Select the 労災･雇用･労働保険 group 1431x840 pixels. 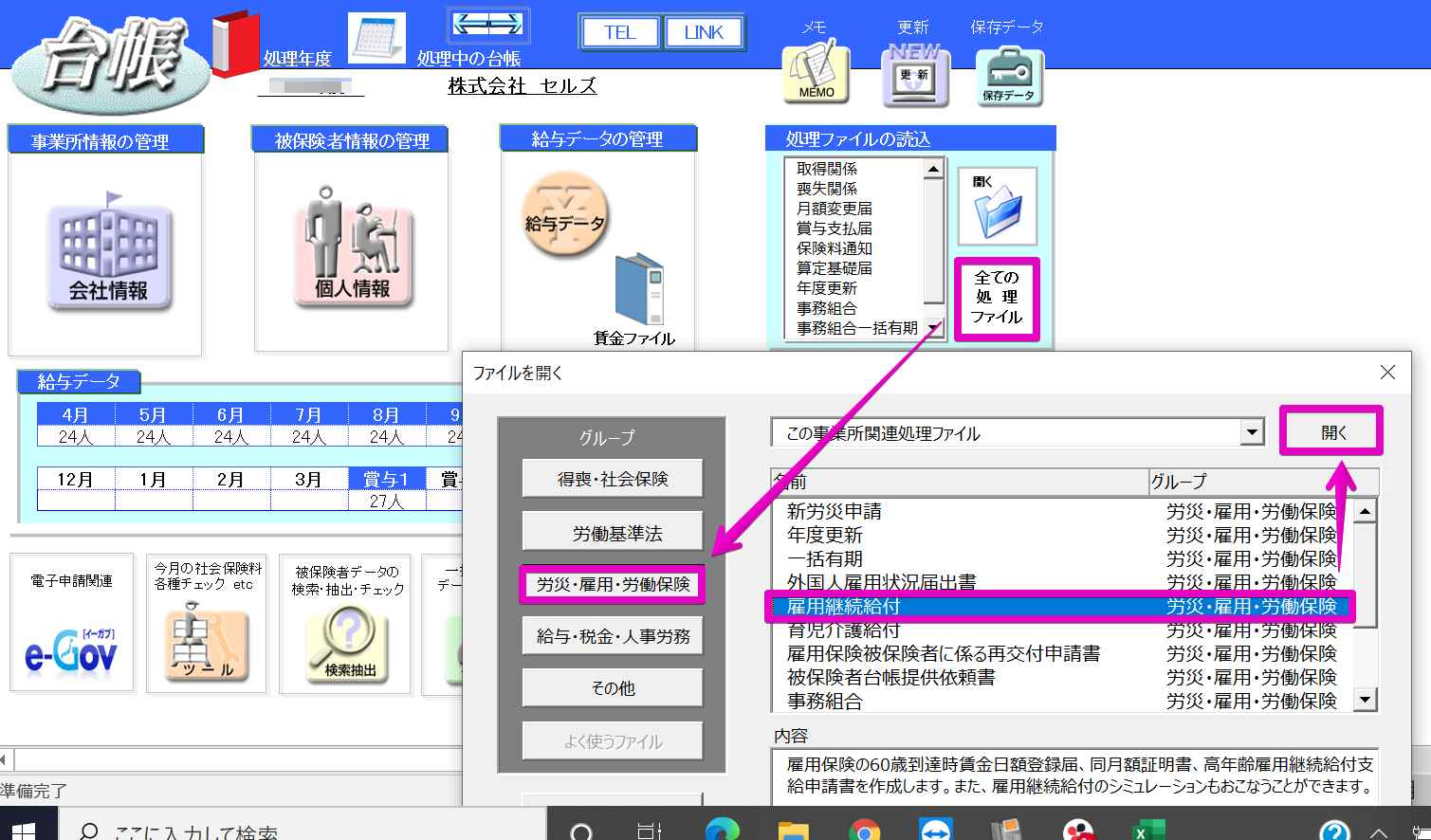point(613,584)
